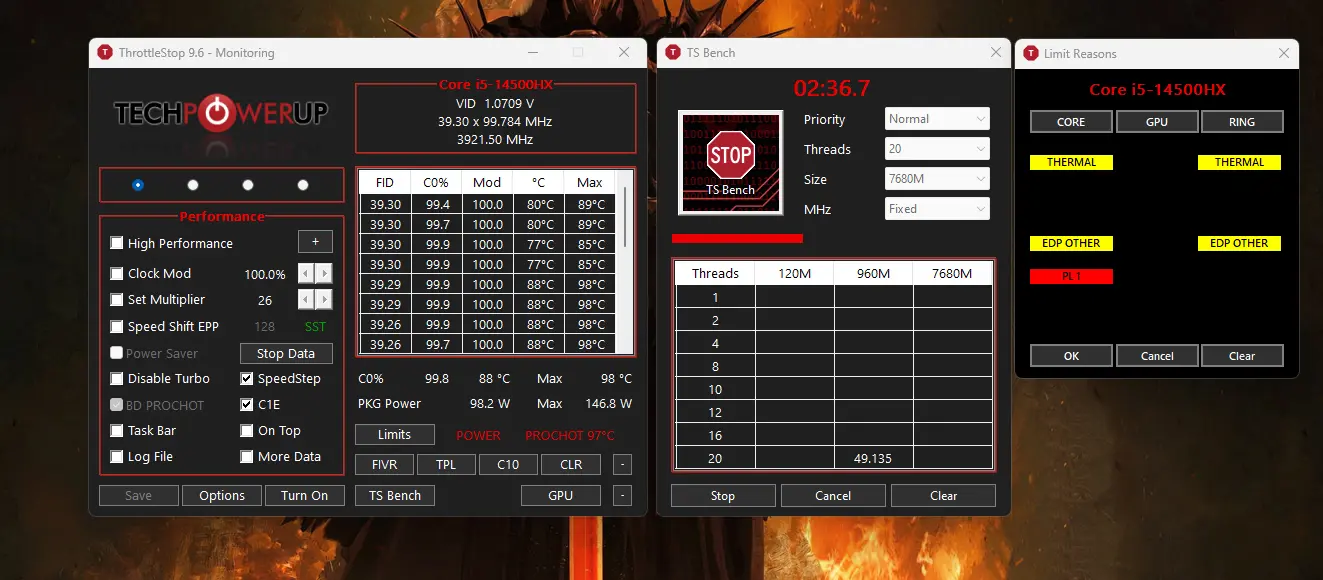The image size is (1323, 580).
Task: Click the TS Bench button in ThrottleStop
Action: click(x=395, y=495)
